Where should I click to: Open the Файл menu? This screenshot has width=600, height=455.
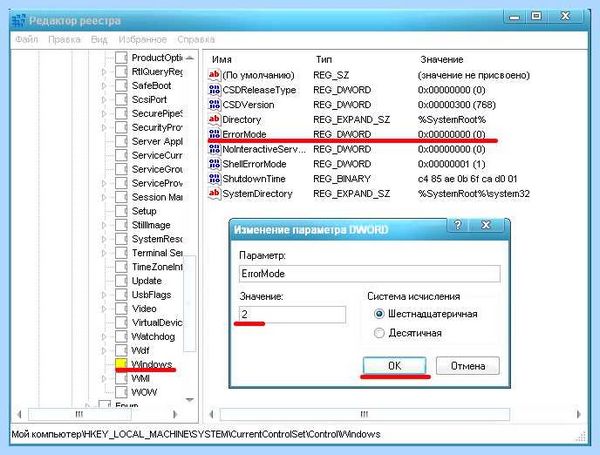(x=26, y=39)
